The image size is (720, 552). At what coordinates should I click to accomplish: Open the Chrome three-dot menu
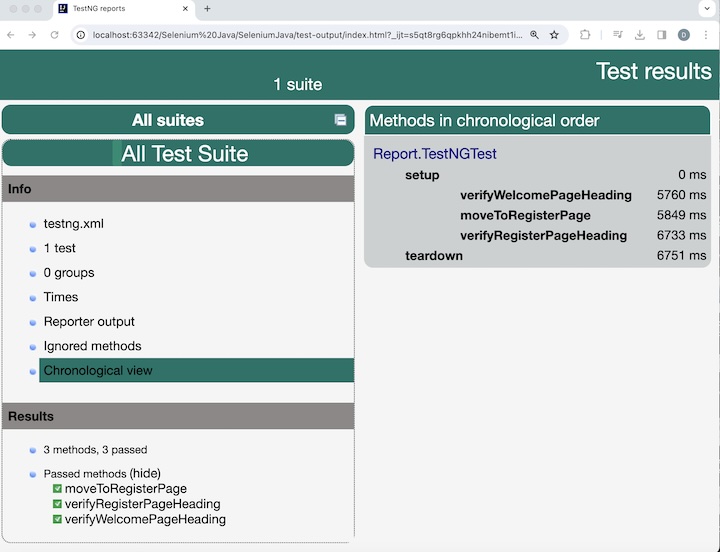coord(706,35)
